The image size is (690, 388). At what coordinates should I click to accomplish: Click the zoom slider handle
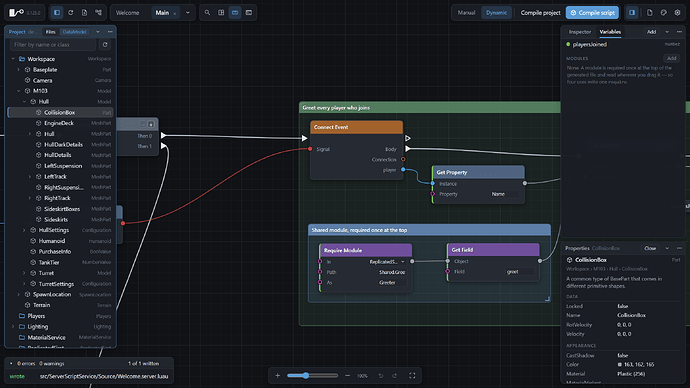[305, 375]
